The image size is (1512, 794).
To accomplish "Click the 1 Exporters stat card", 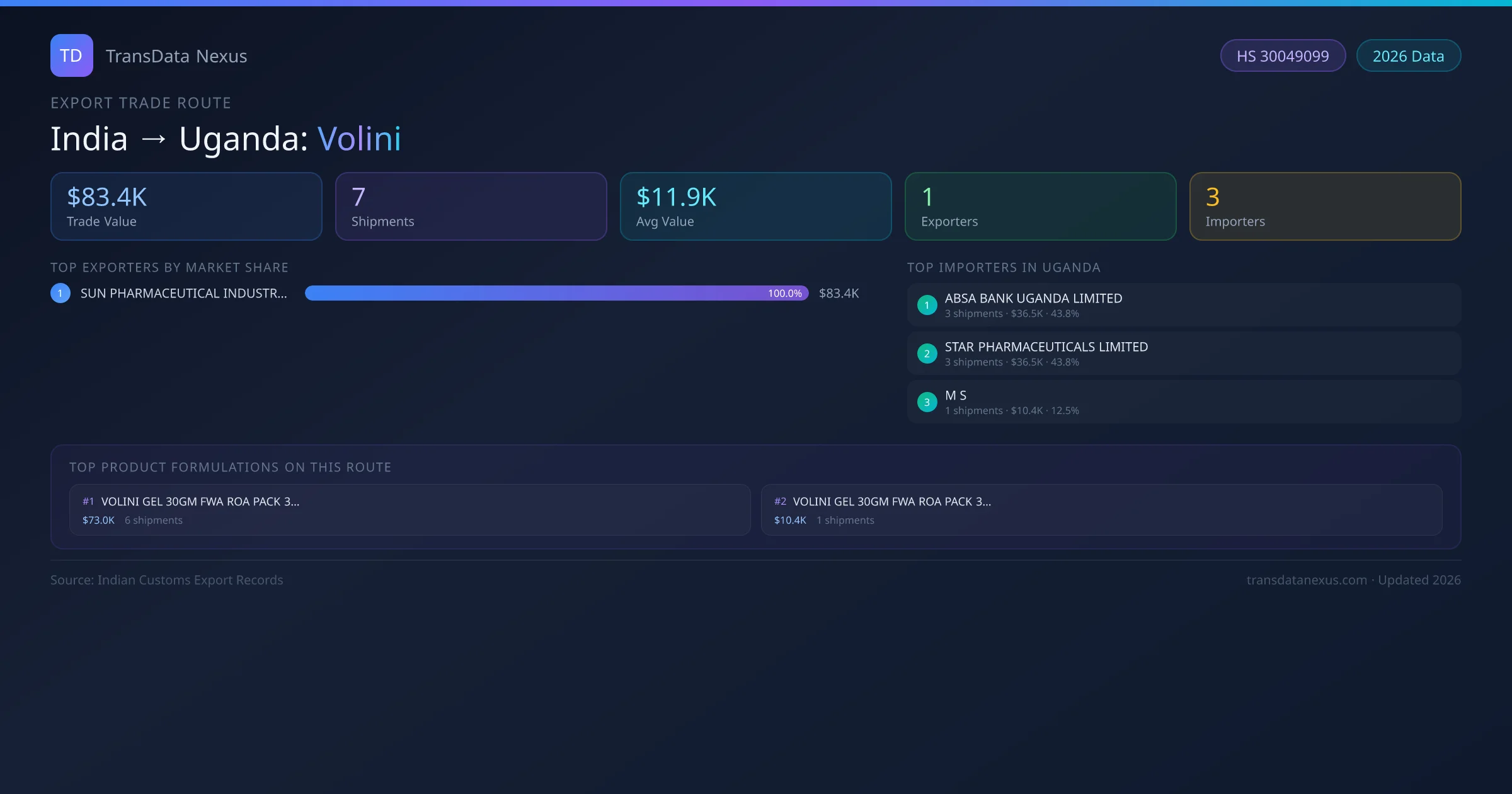I will point(1040,207).
